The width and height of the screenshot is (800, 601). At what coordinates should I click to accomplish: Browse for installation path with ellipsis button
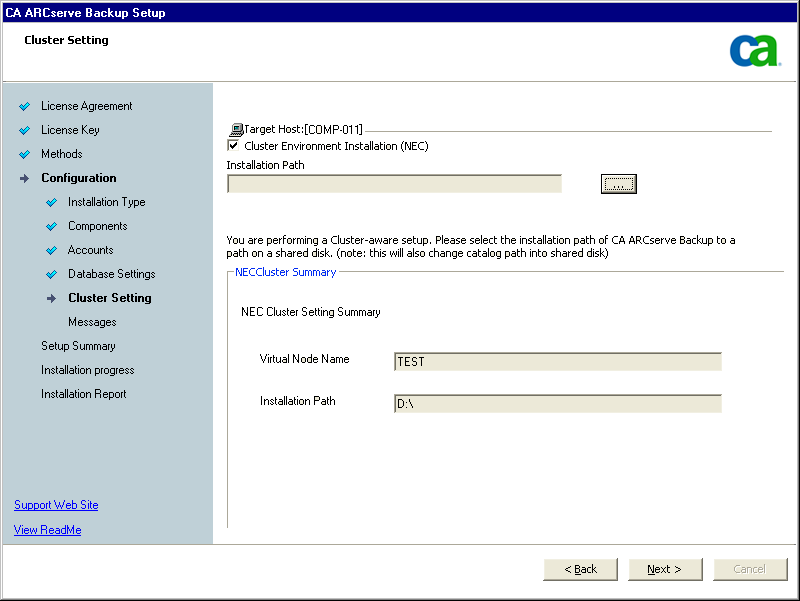coord(618,184)
